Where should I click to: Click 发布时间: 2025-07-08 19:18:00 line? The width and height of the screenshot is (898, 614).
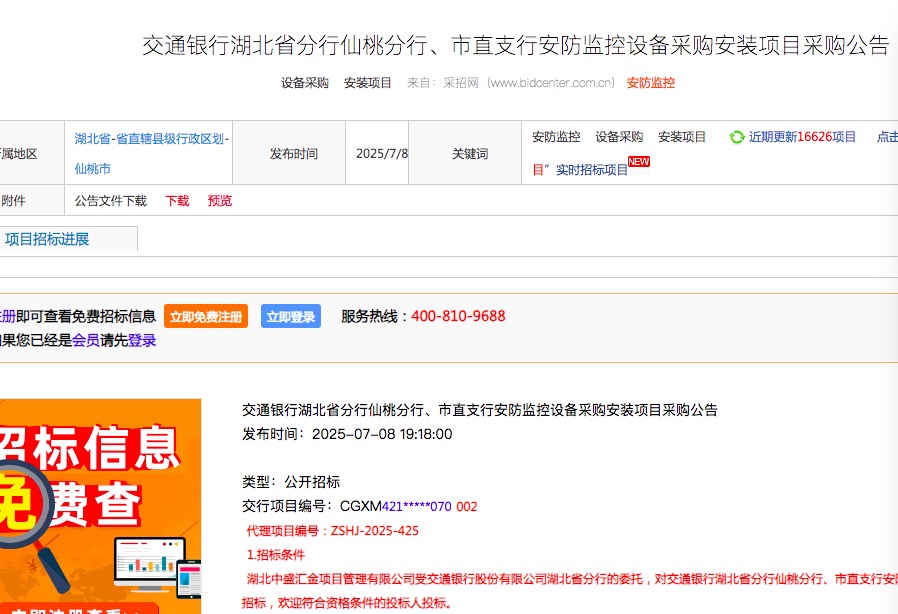[347, 434]
